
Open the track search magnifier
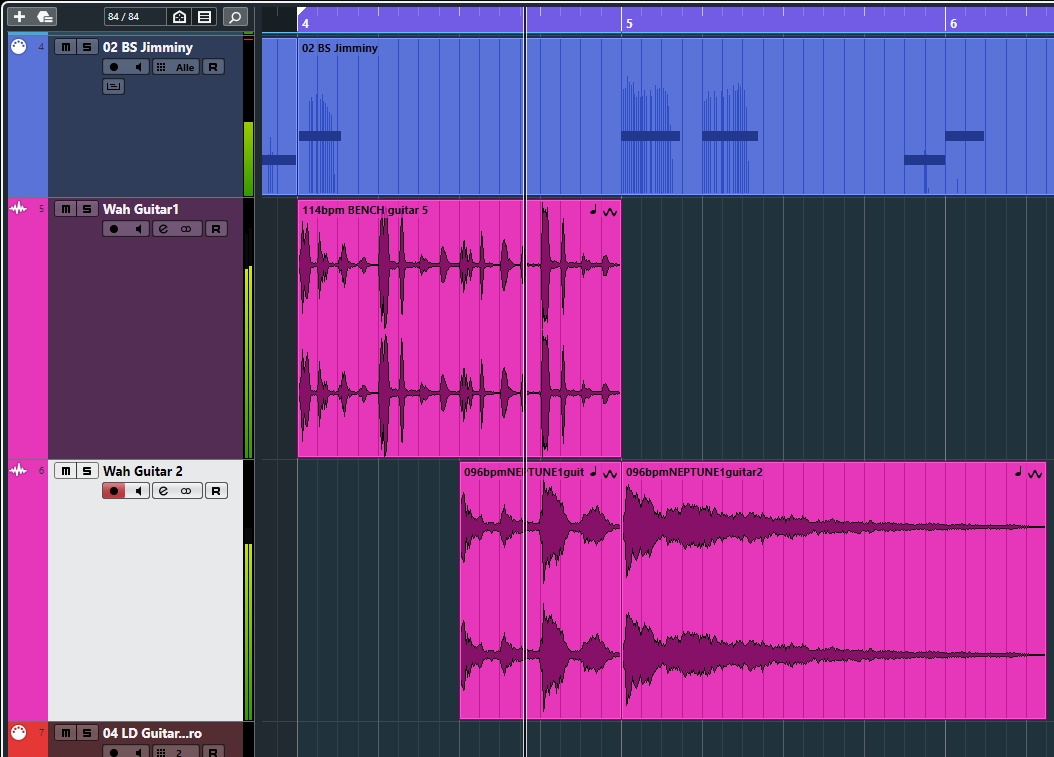coord(234,17)
